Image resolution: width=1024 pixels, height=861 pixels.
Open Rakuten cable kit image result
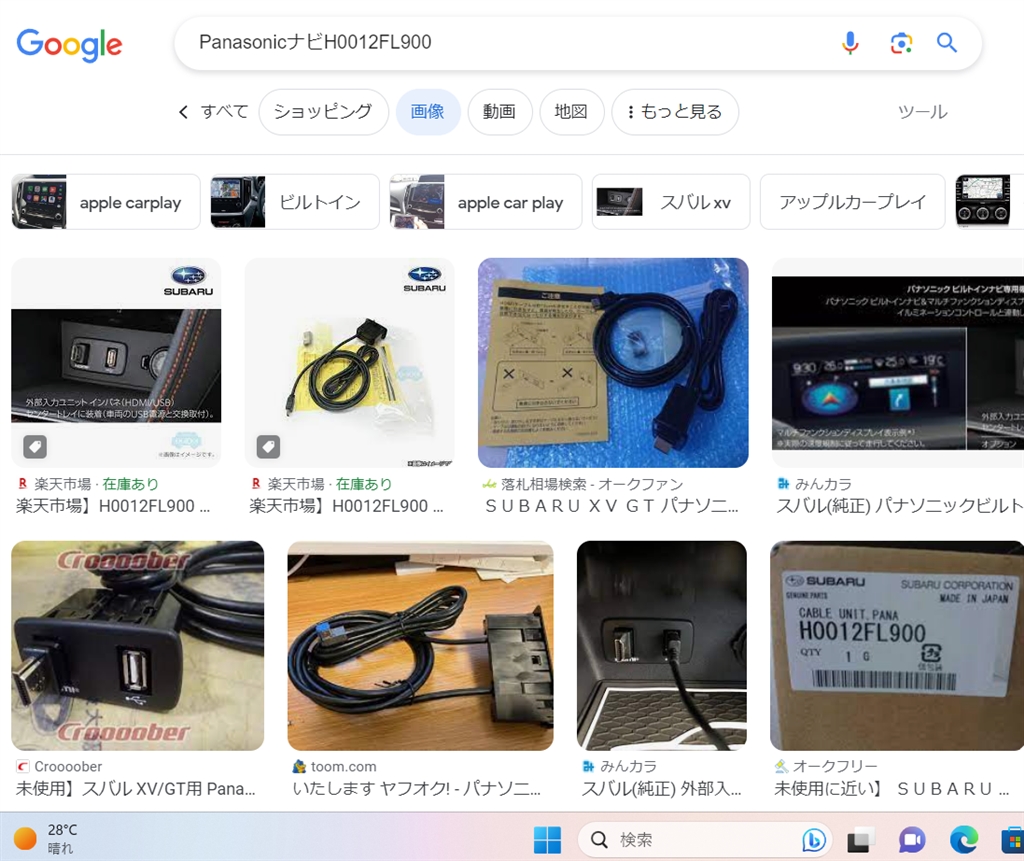click(x=349, y=363)
